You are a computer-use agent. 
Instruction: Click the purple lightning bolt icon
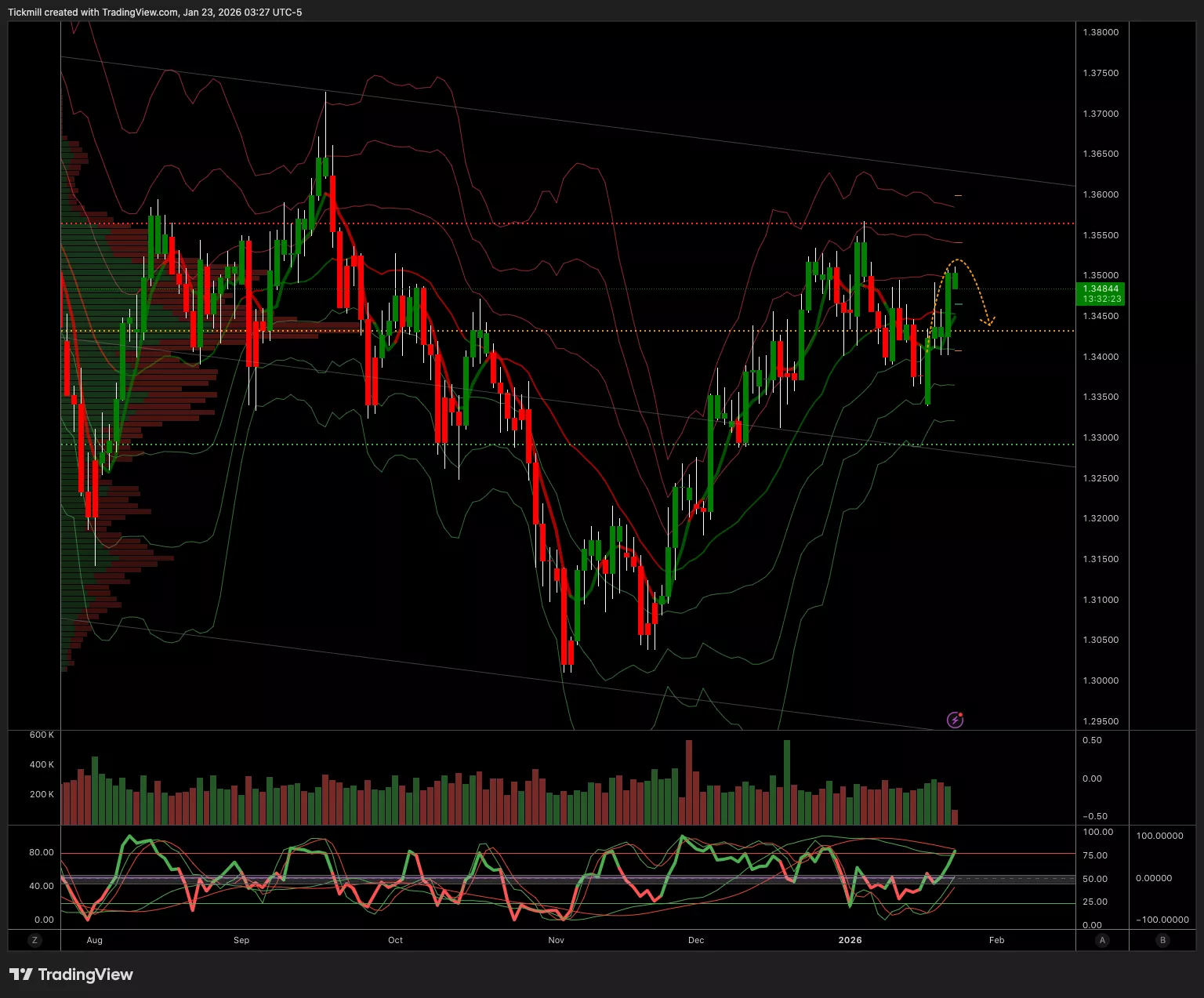click(955, 720)
